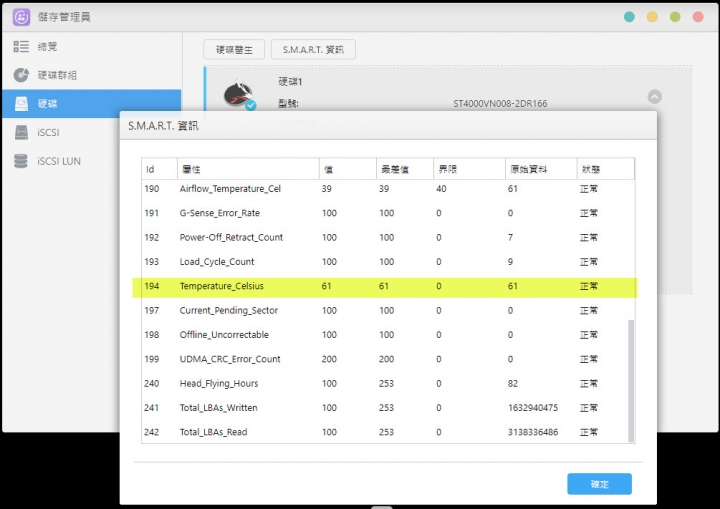This screenshot has width=720, height=509.
Task: Click raw value 82 for Head_Flying_Hours
Action: pyautogui.click(x=513, y=384)
